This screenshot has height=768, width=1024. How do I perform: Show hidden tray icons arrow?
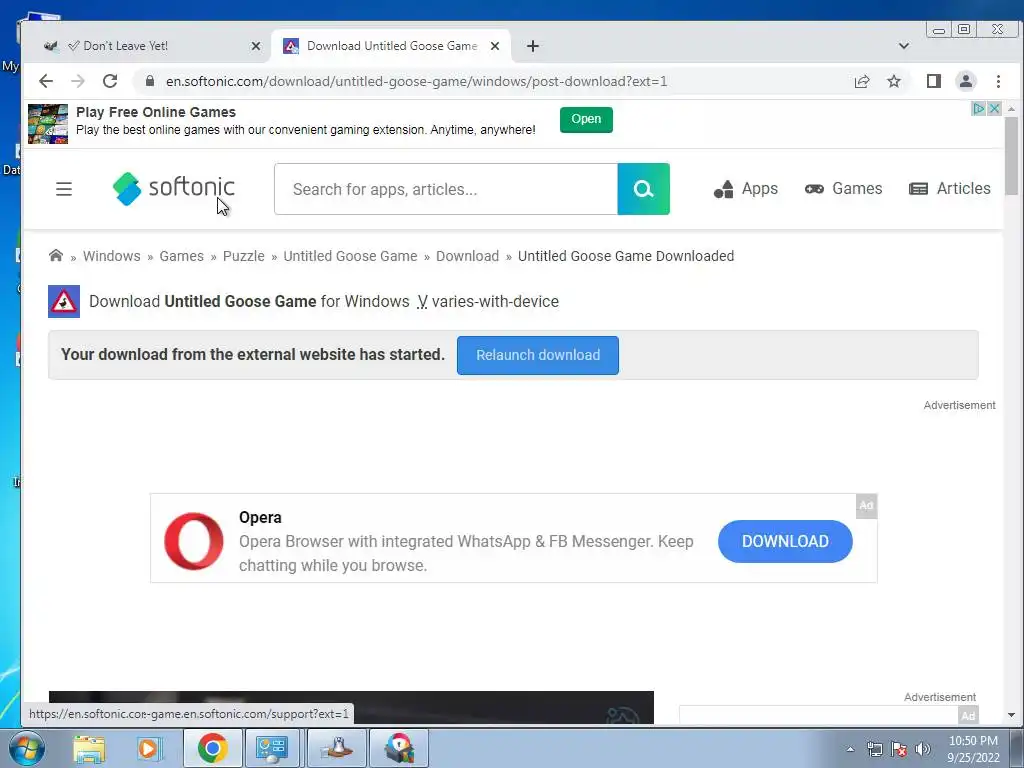tap(850, 749)
